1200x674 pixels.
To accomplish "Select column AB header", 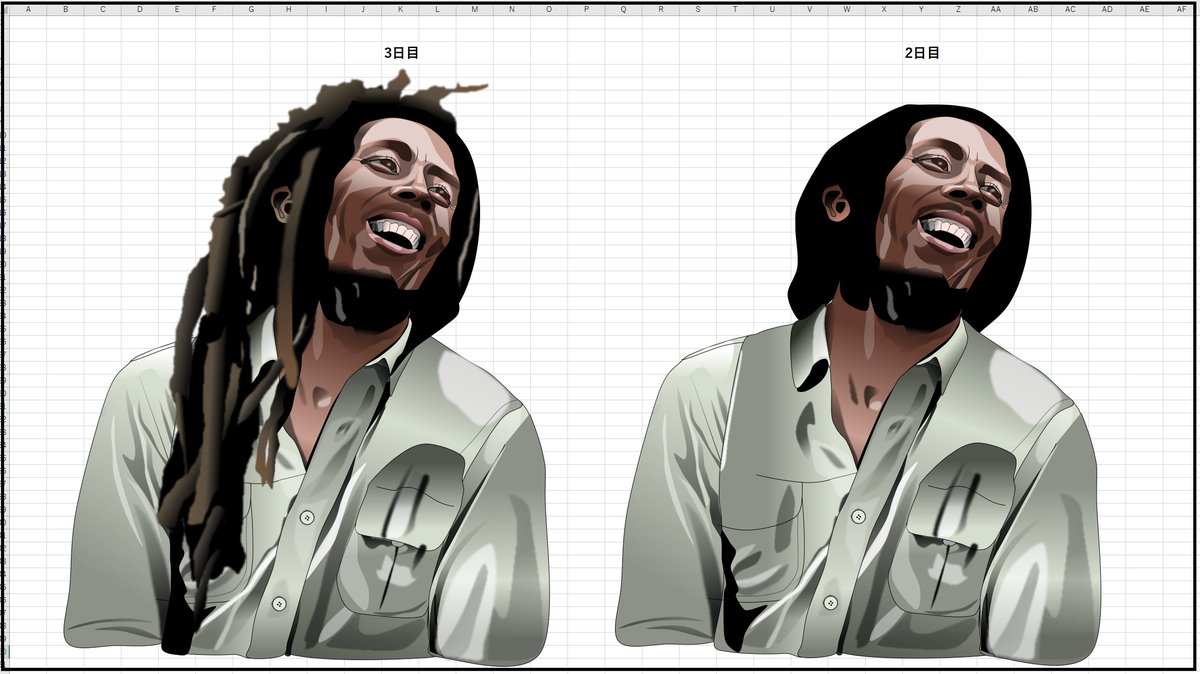I will 1032,9.
